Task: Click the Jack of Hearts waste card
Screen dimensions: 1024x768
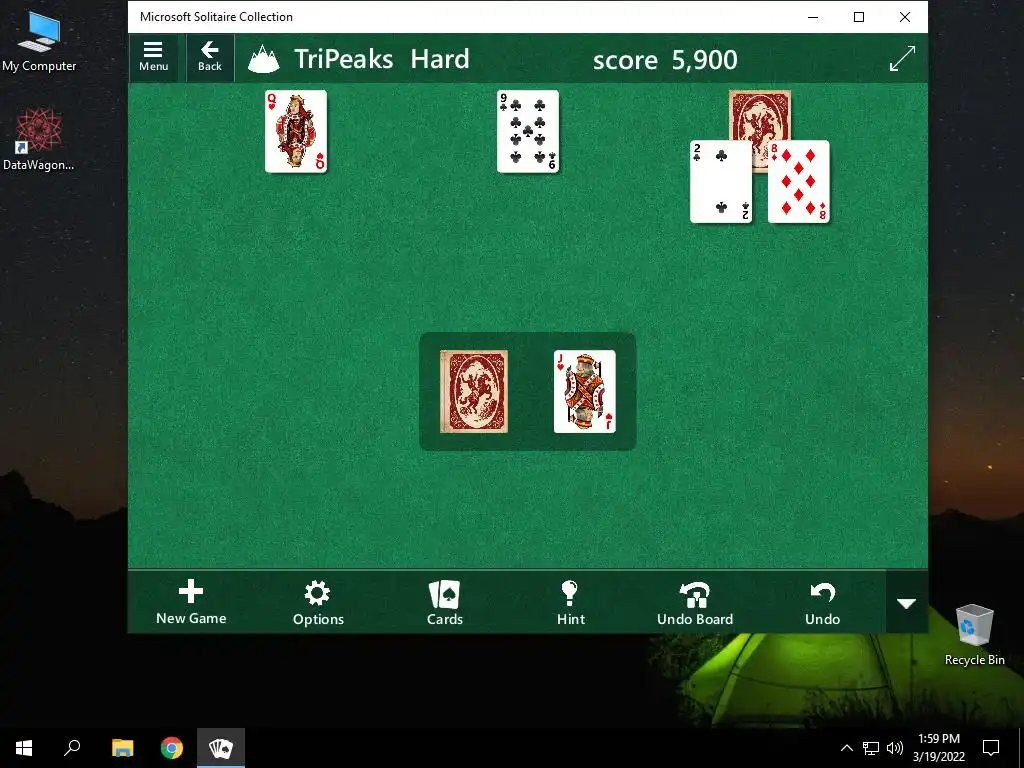Action: click(x=584, y=391)
